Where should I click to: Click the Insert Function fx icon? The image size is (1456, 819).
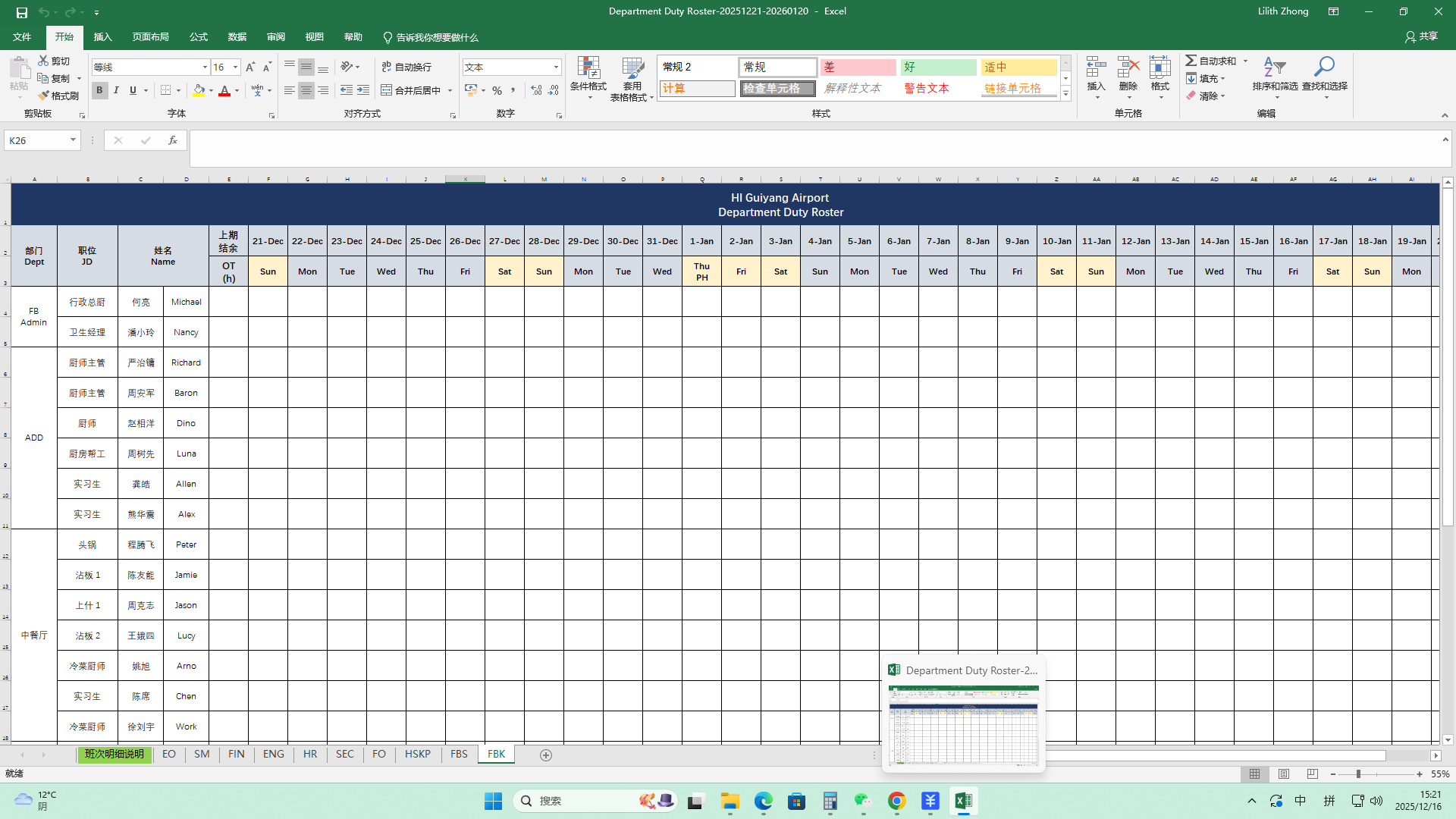click(x=173, y=140)
